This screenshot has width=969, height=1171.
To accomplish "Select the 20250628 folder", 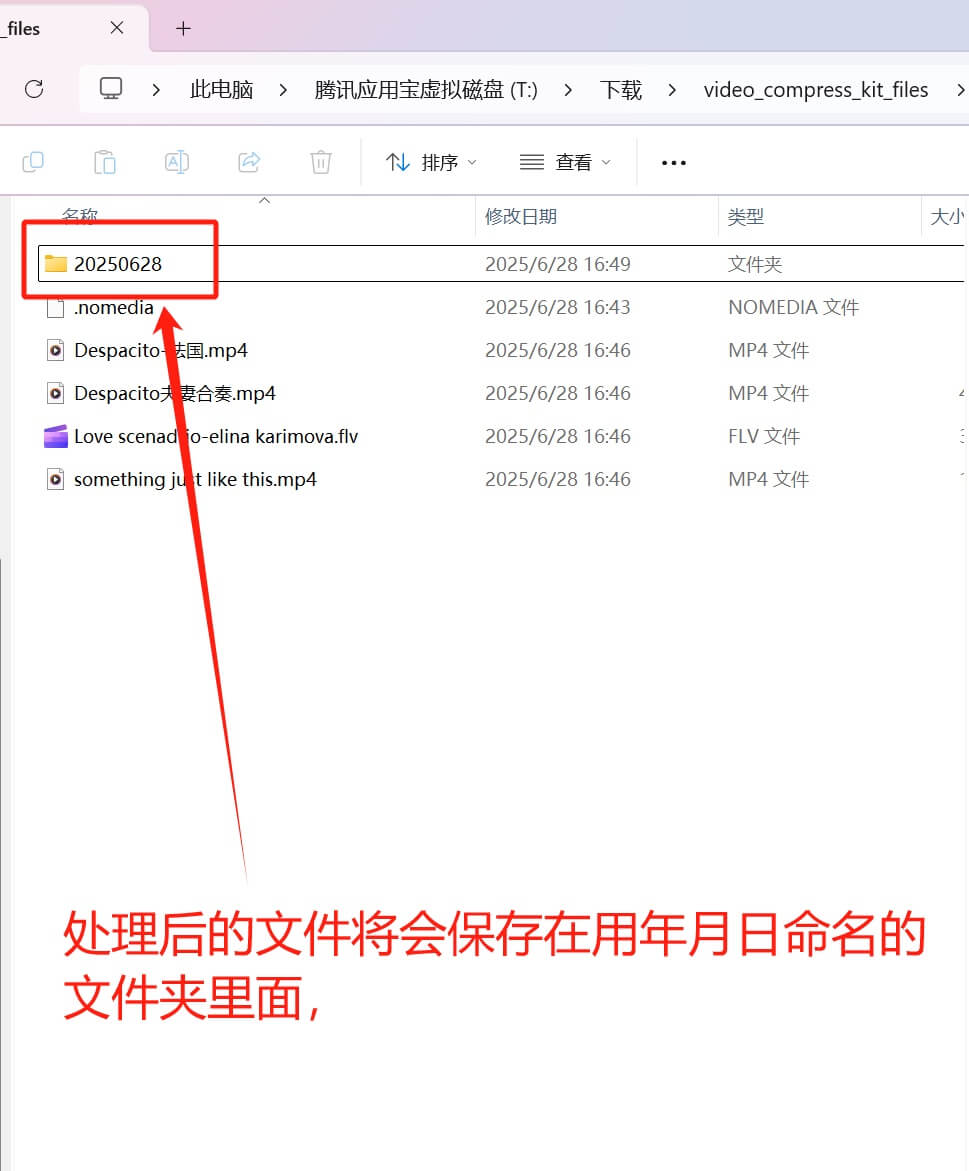I will 117,264.
